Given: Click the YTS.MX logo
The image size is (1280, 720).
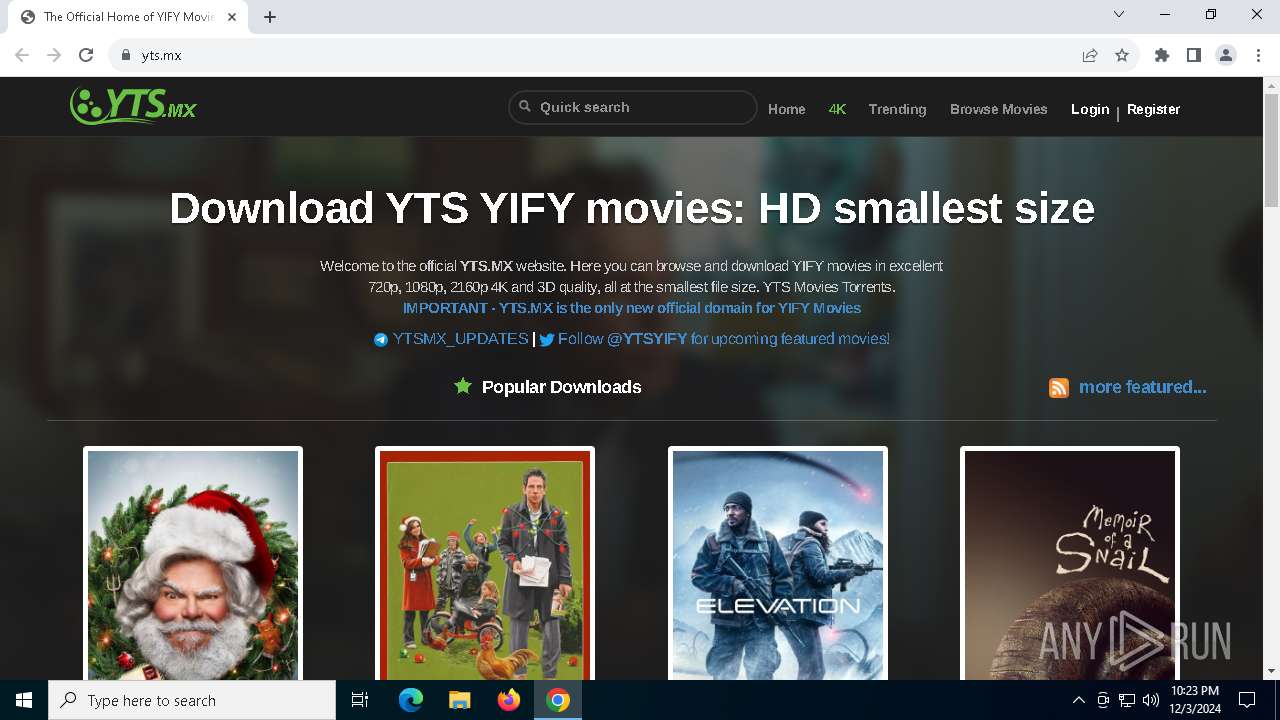Looking at the screenshot, I should click(x=133, y=106).
